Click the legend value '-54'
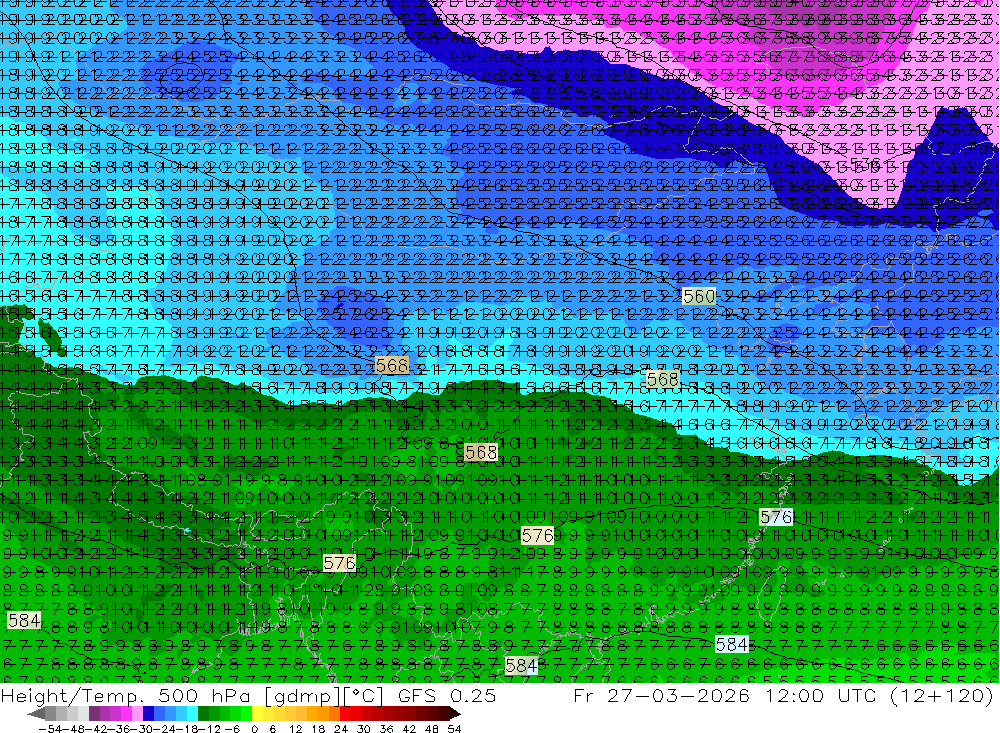Image resolution: width=1000 pixels, height=733 pixels. pyautogui.click(x=48, y=729)
